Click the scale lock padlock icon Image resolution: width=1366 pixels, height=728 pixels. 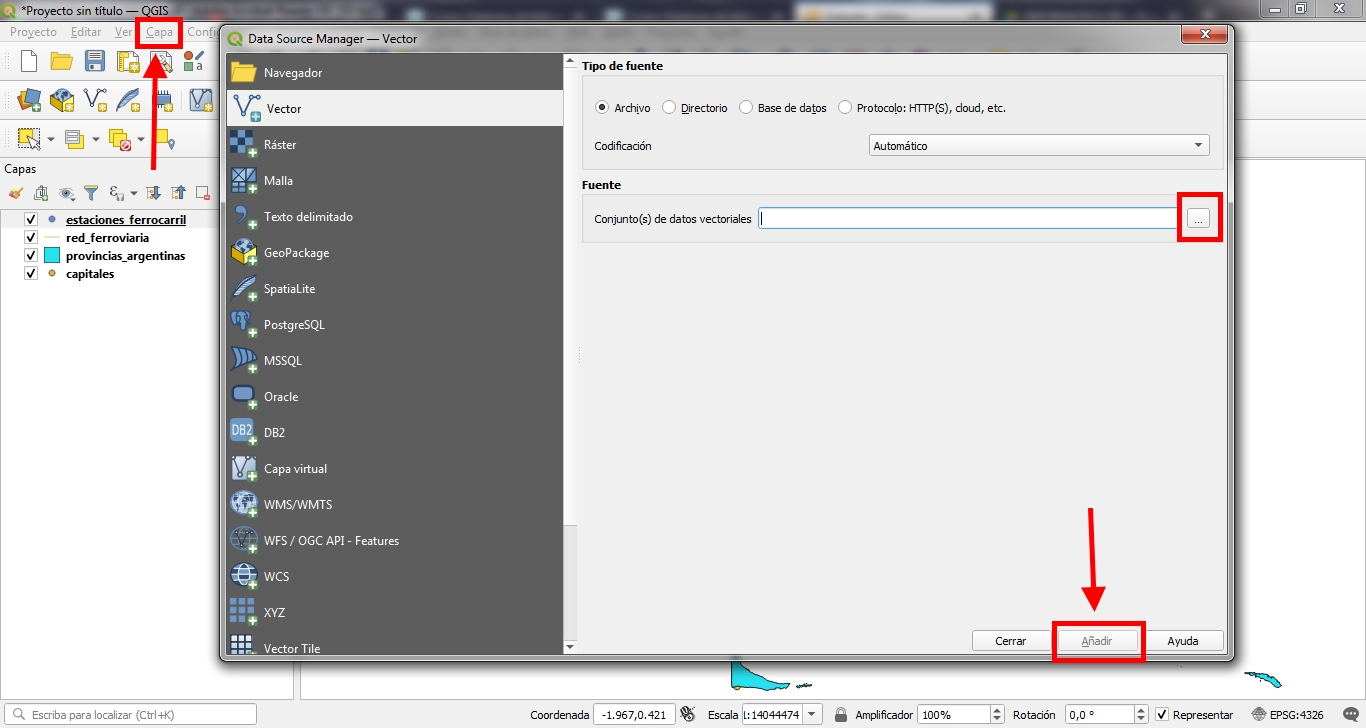pyautogui.click(x=841, y=714)
